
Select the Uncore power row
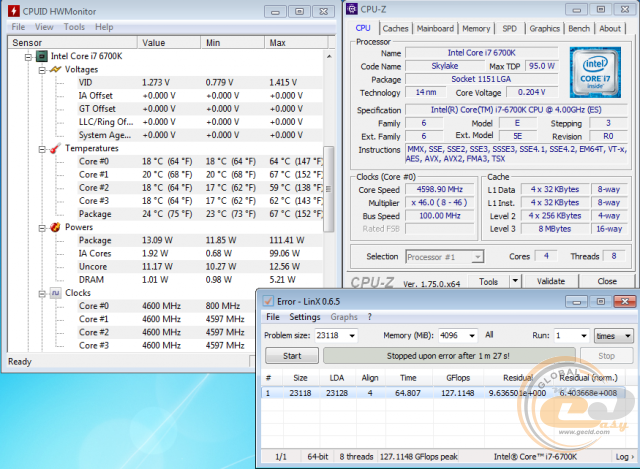click(x=200, y=267)
